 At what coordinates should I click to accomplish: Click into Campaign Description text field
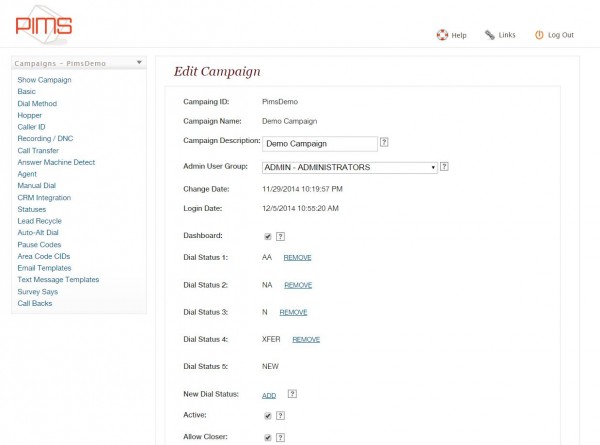click(319, 143)
